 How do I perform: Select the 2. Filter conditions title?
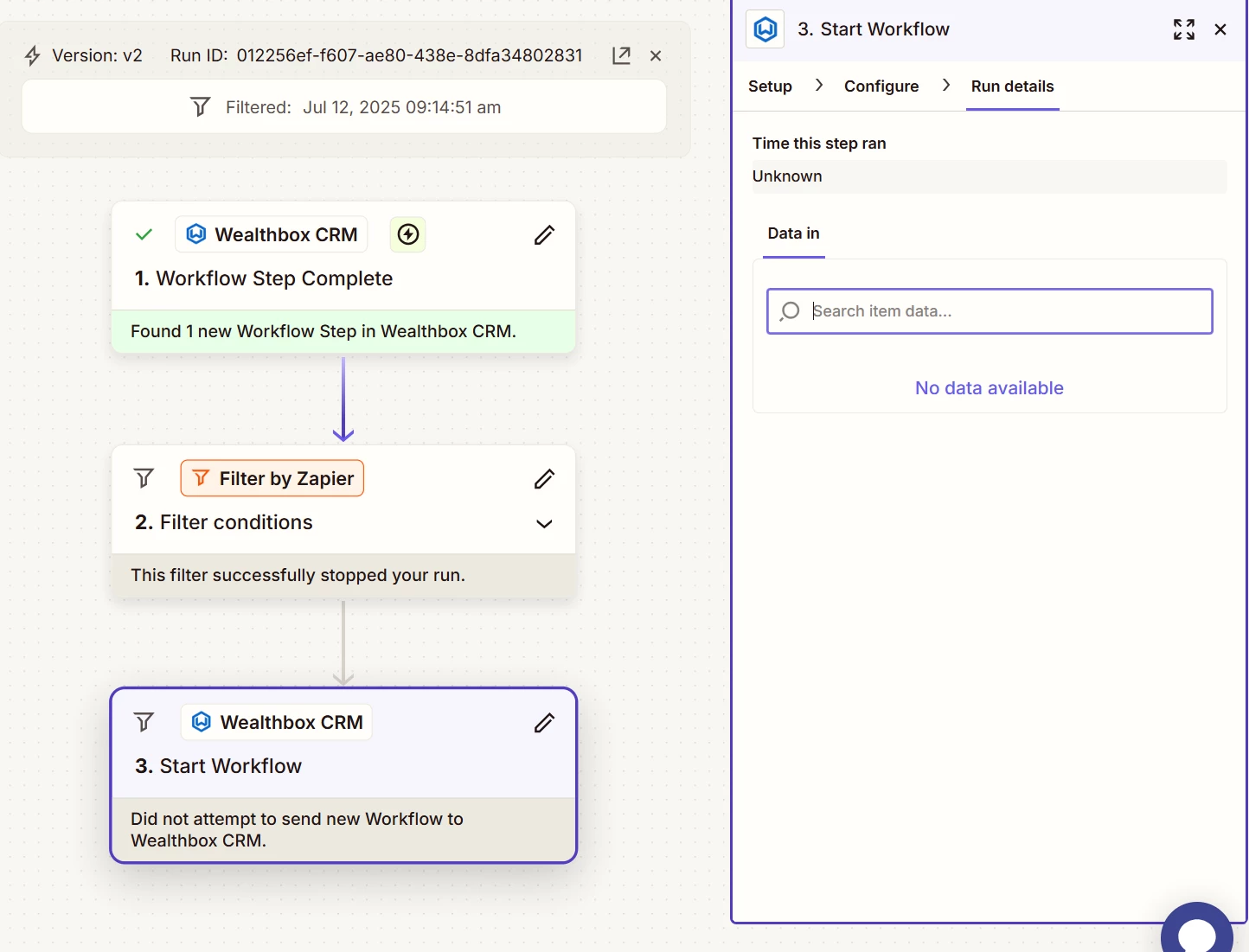224,522
